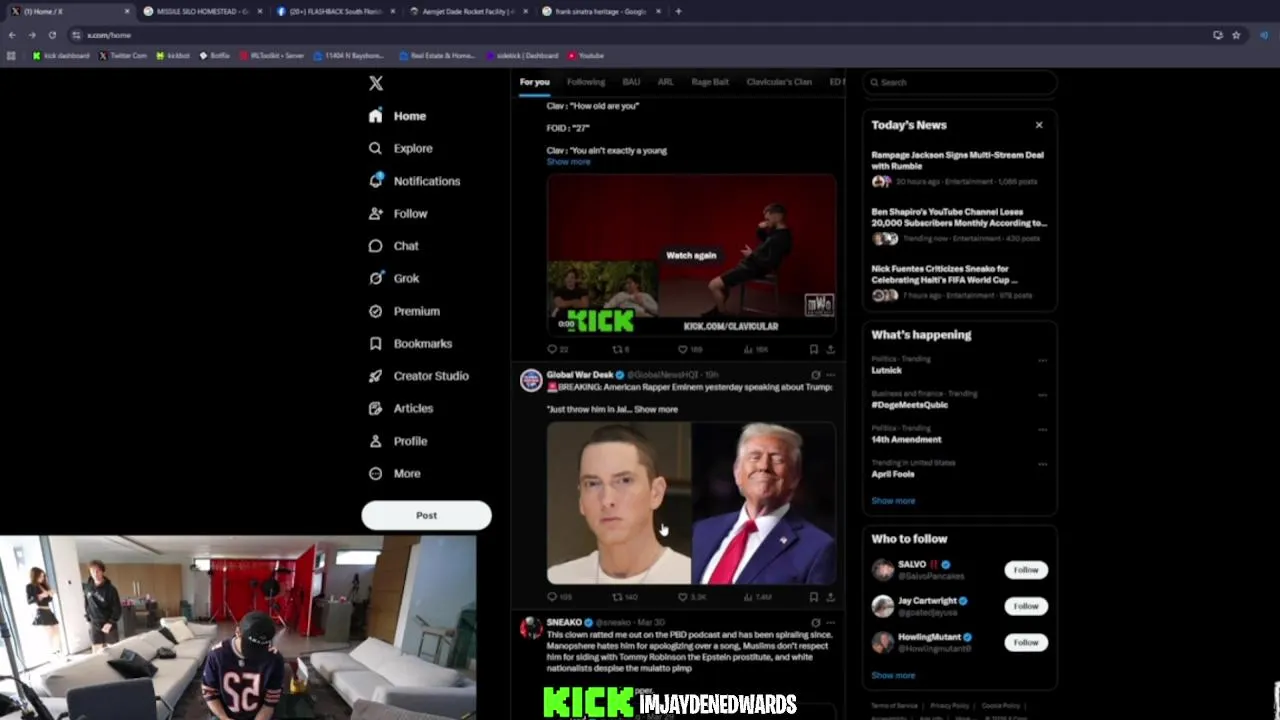Open Articles in the sidebar
The height and width of the screenshot is (720, 1280).
[401, 408]
